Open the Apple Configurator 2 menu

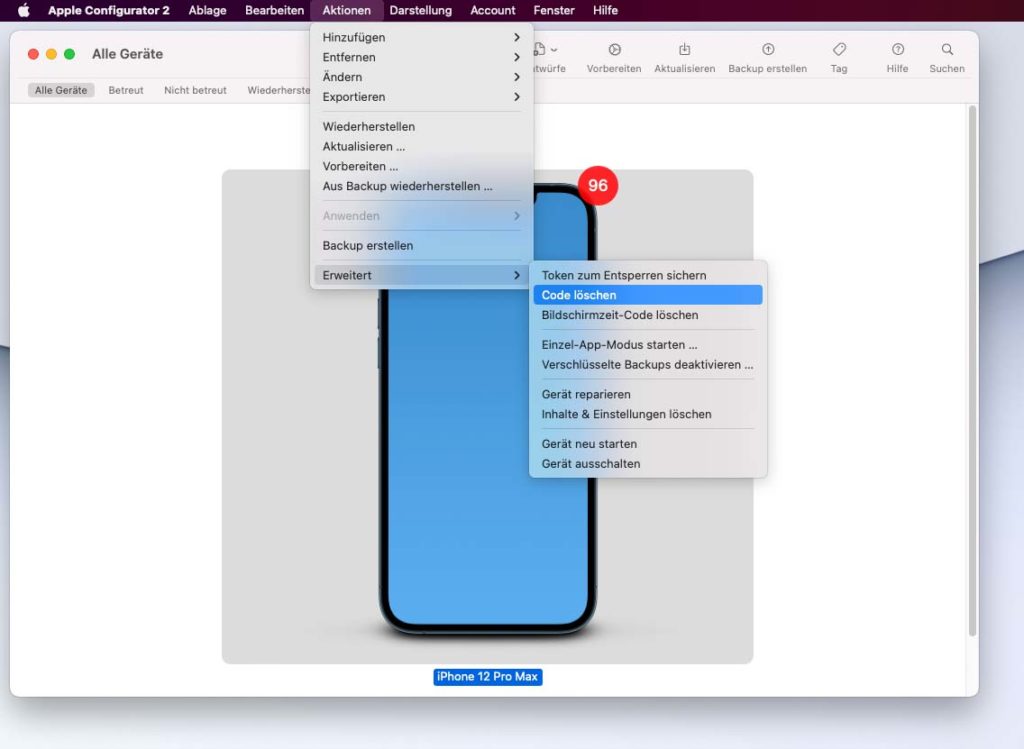(x=108, y=10)
